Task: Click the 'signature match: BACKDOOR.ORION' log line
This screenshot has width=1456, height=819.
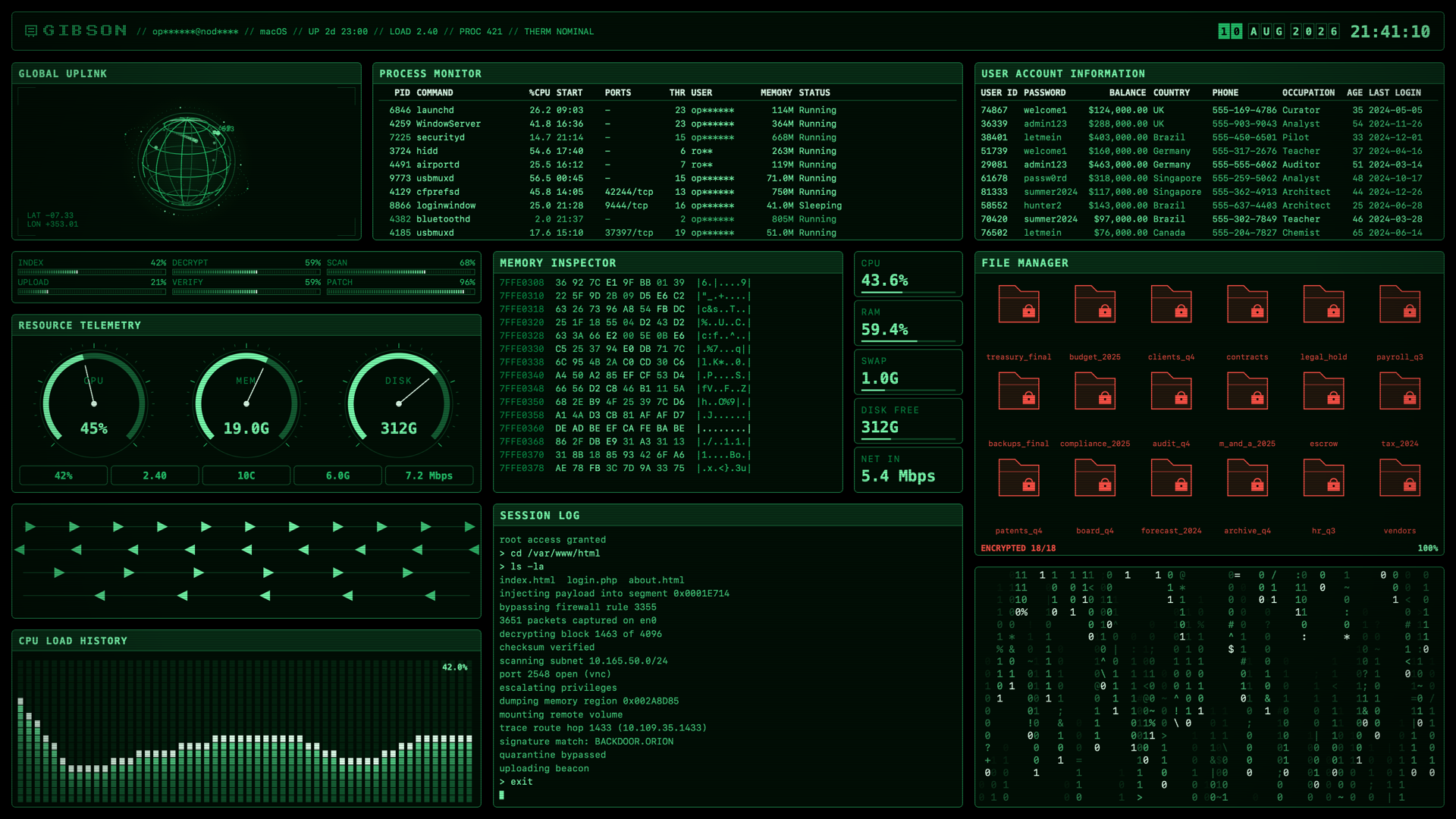Action: tap(586, 742)
